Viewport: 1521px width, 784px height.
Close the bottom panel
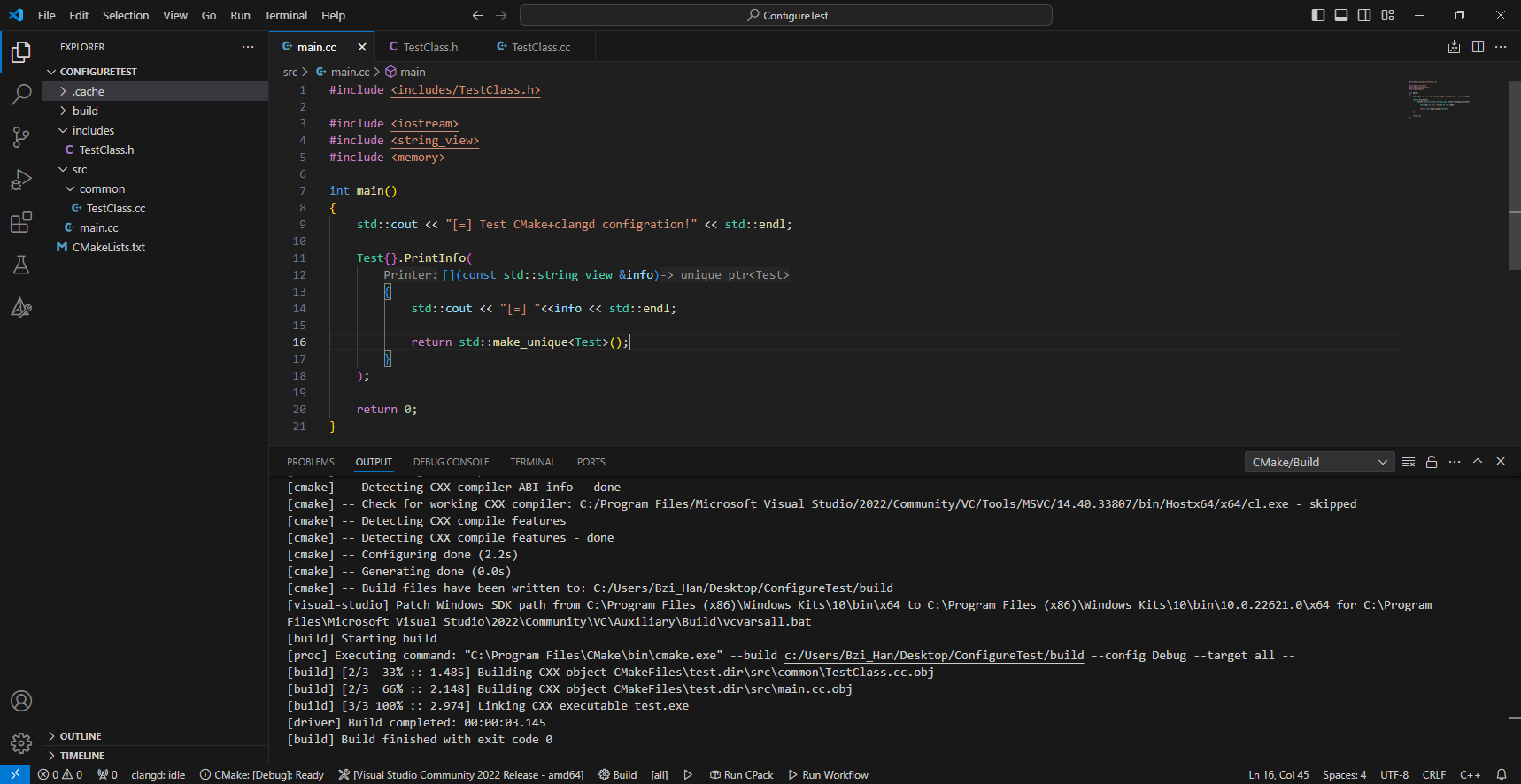click(1501, 462)
